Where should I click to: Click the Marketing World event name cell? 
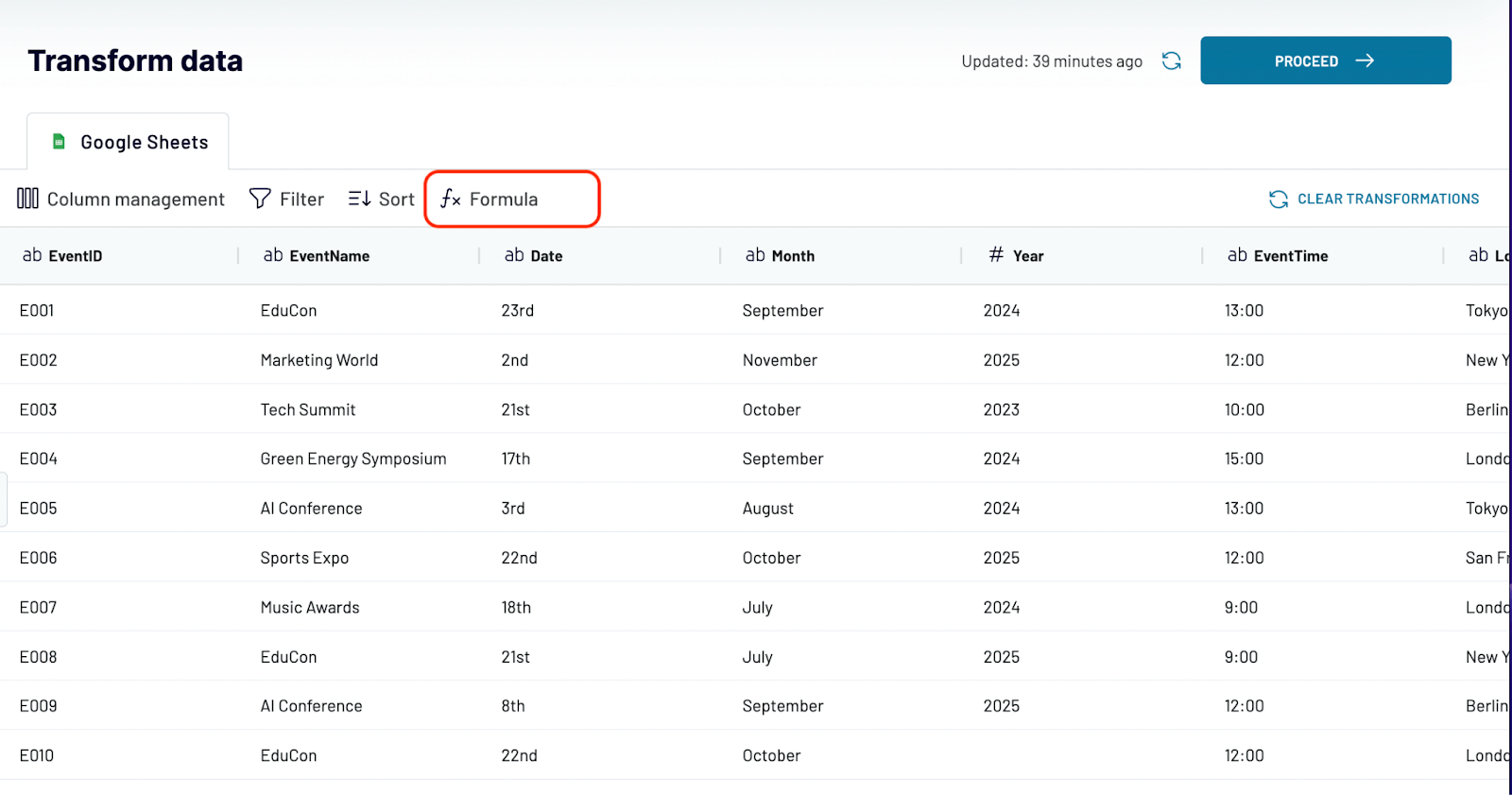tap(319, 360)
